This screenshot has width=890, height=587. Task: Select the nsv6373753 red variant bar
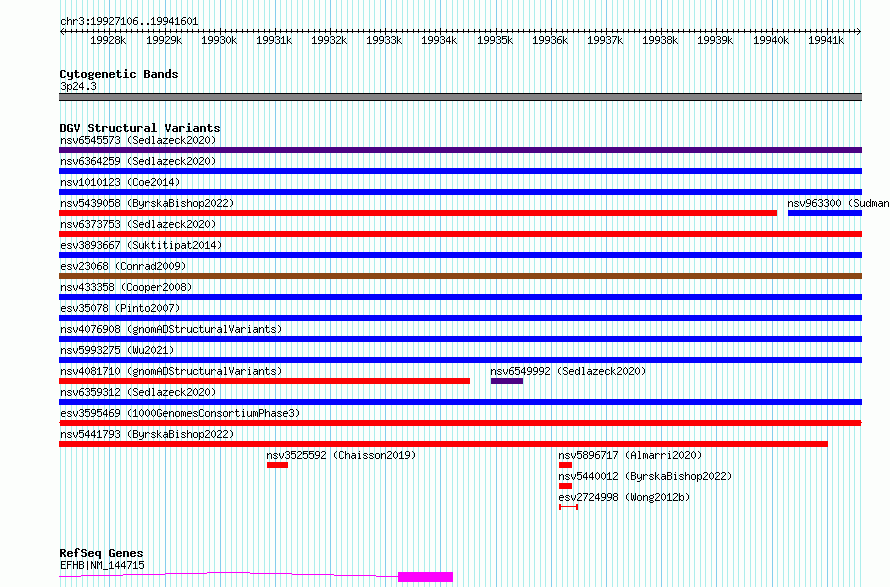(460, 234)
